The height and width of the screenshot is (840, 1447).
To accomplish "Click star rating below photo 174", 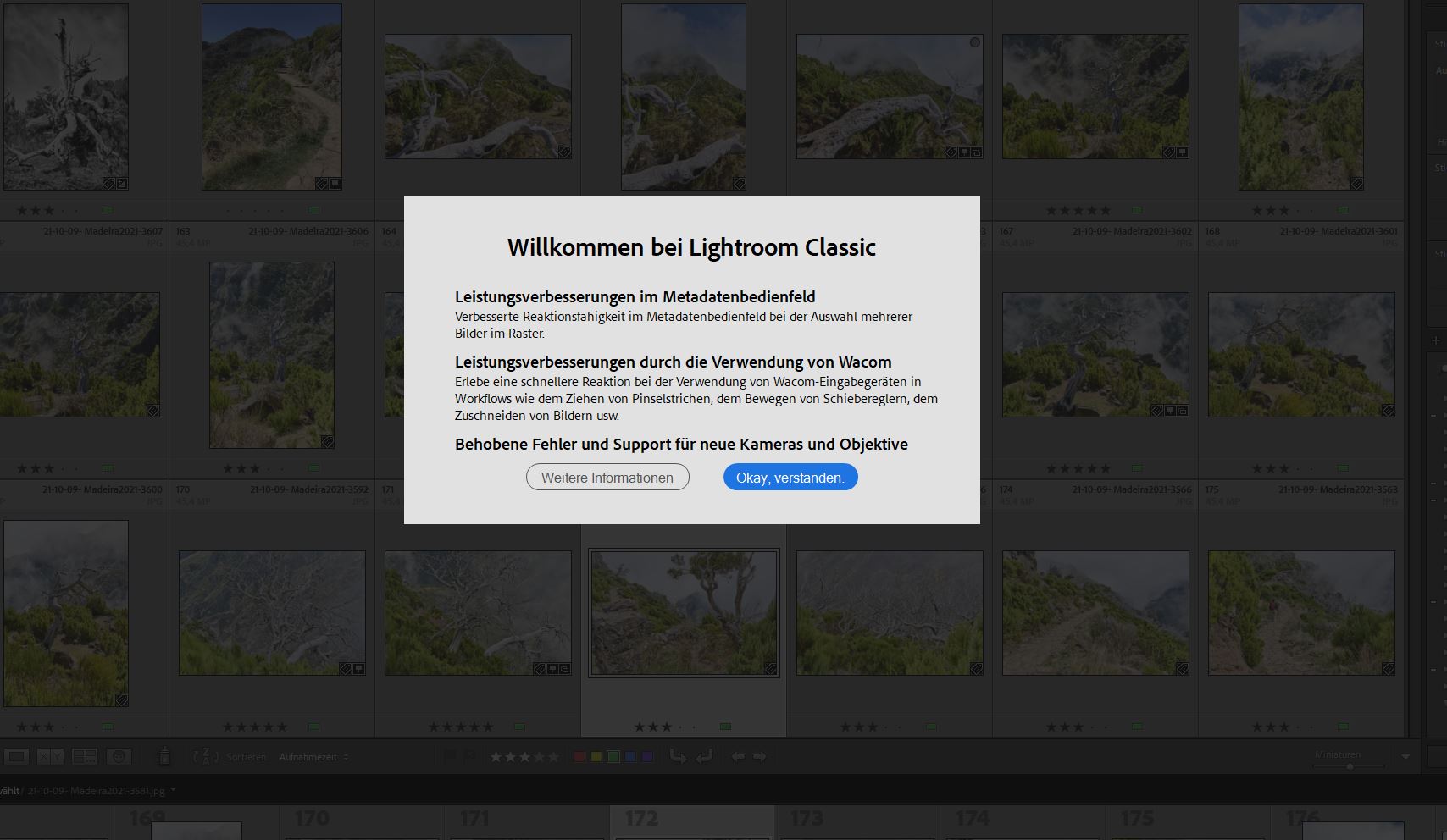I will (x=1078, y=727).
